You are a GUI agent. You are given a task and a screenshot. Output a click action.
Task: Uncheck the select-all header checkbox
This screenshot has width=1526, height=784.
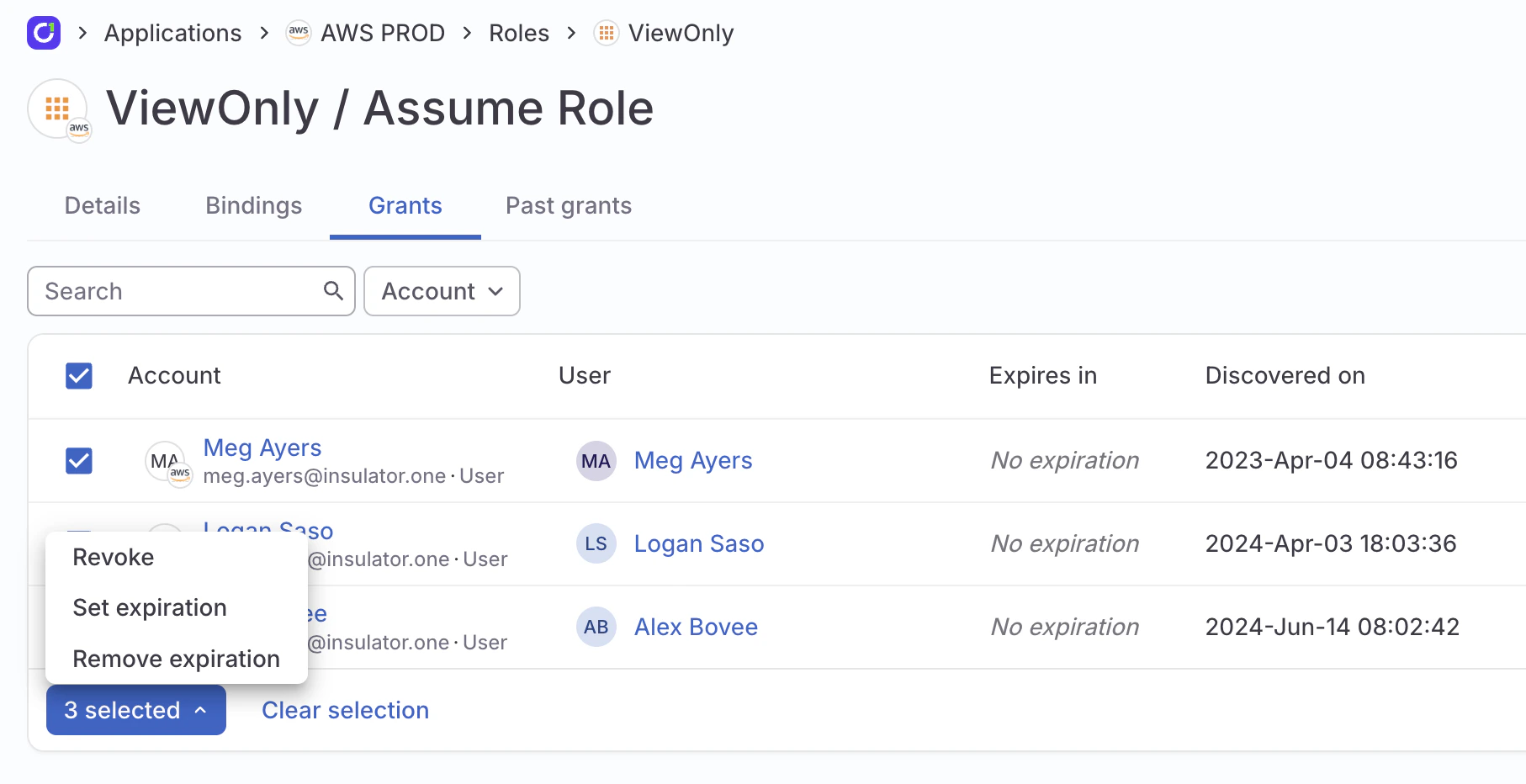pyautogui.click(x=79, y=376)
